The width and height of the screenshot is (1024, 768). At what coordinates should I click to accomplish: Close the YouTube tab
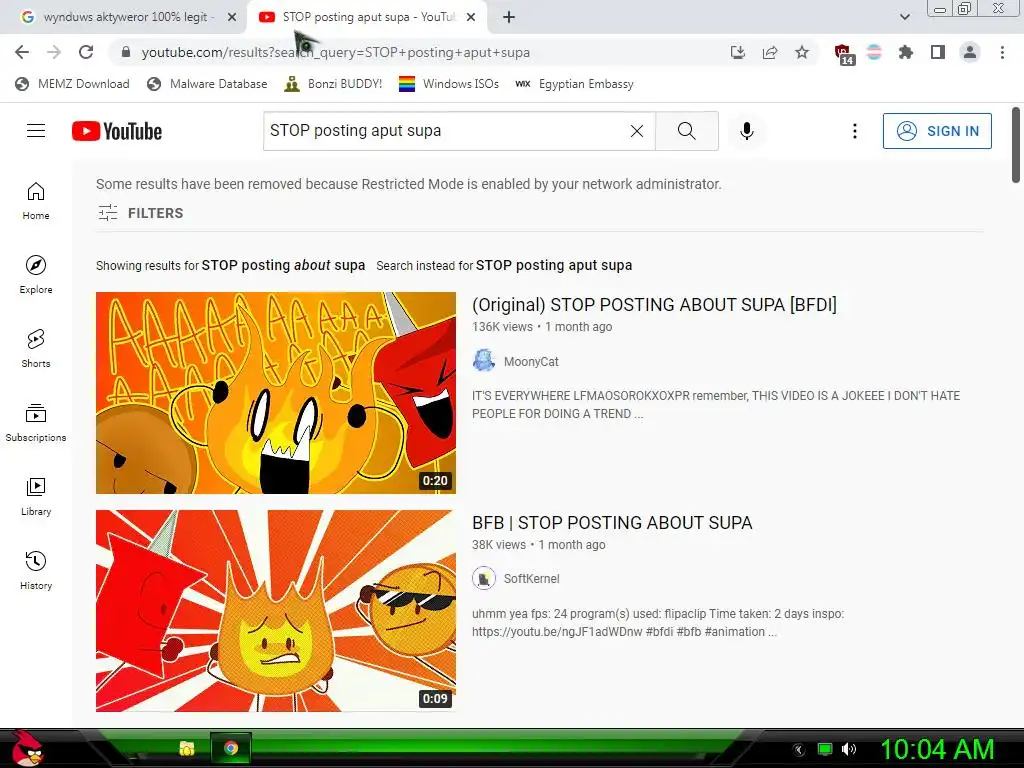tap(471, 18)
